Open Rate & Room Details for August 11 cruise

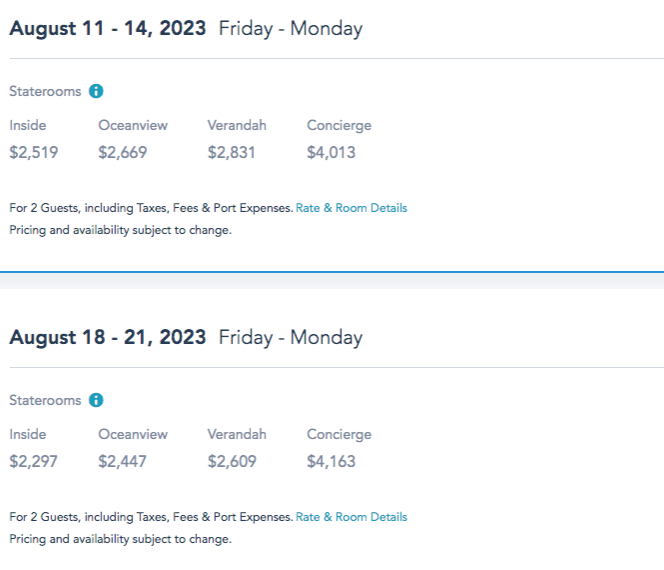[351, 208]
